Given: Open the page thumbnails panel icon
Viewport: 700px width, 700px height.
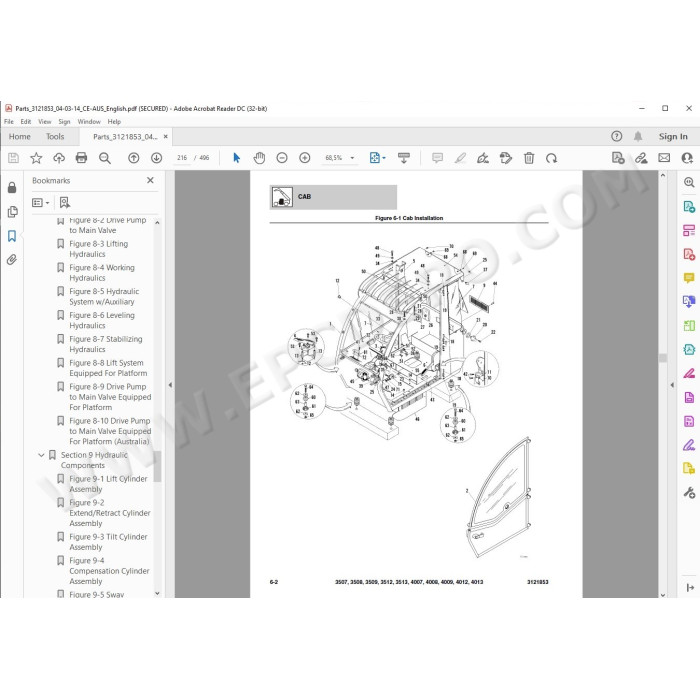Looking at the screenshot, I should [12, 212].
